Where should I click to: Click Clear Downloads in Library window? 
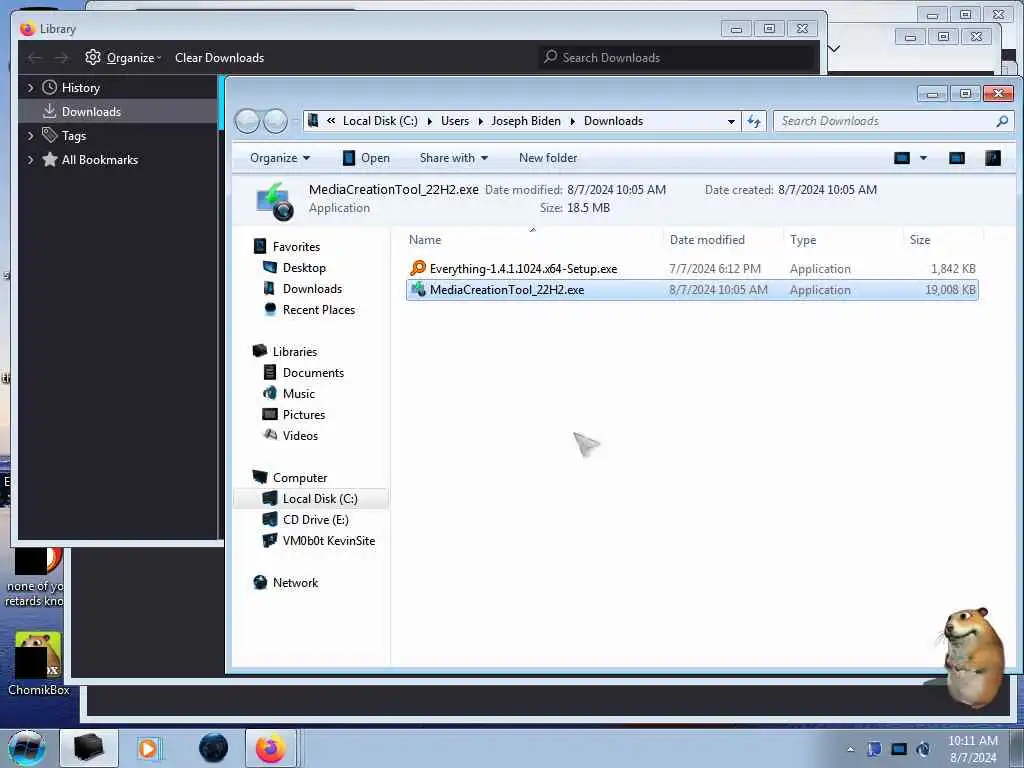click(x=219, y=57)
